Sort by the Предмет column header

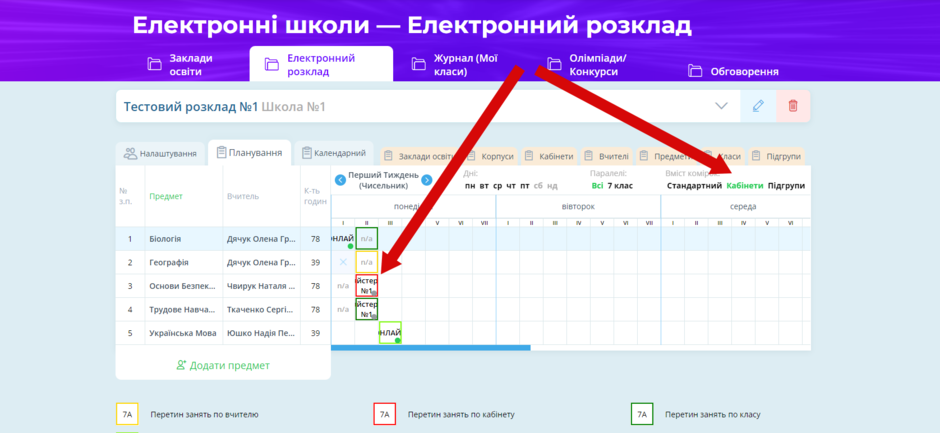(x=166, y=196)
